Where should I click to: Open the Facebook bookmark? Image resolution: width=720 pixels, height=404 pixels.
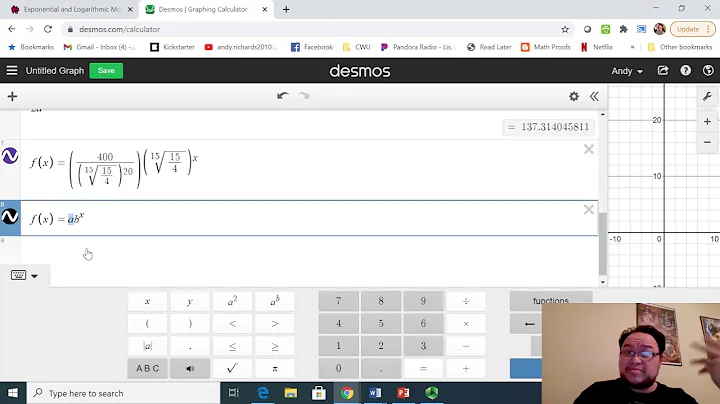tap(312, 47)
